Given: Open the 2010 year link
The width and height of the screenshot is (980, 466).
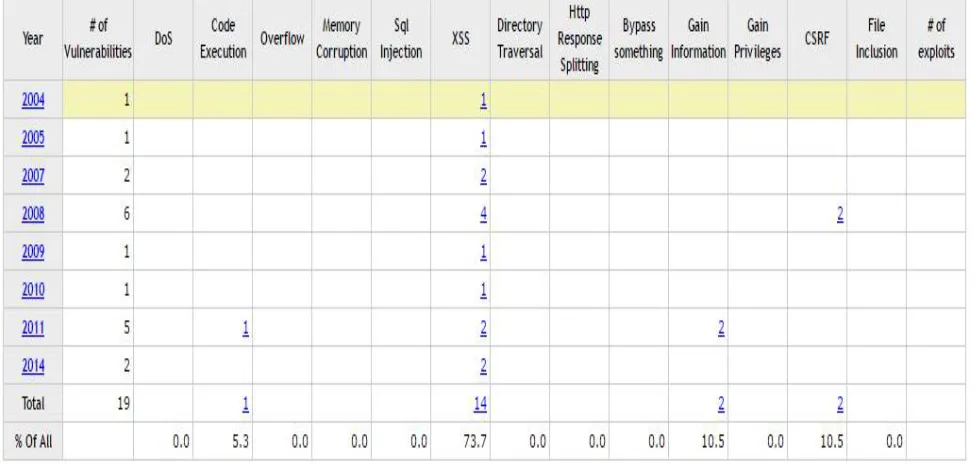Looking at the screenshot, I should coord(33,290).
